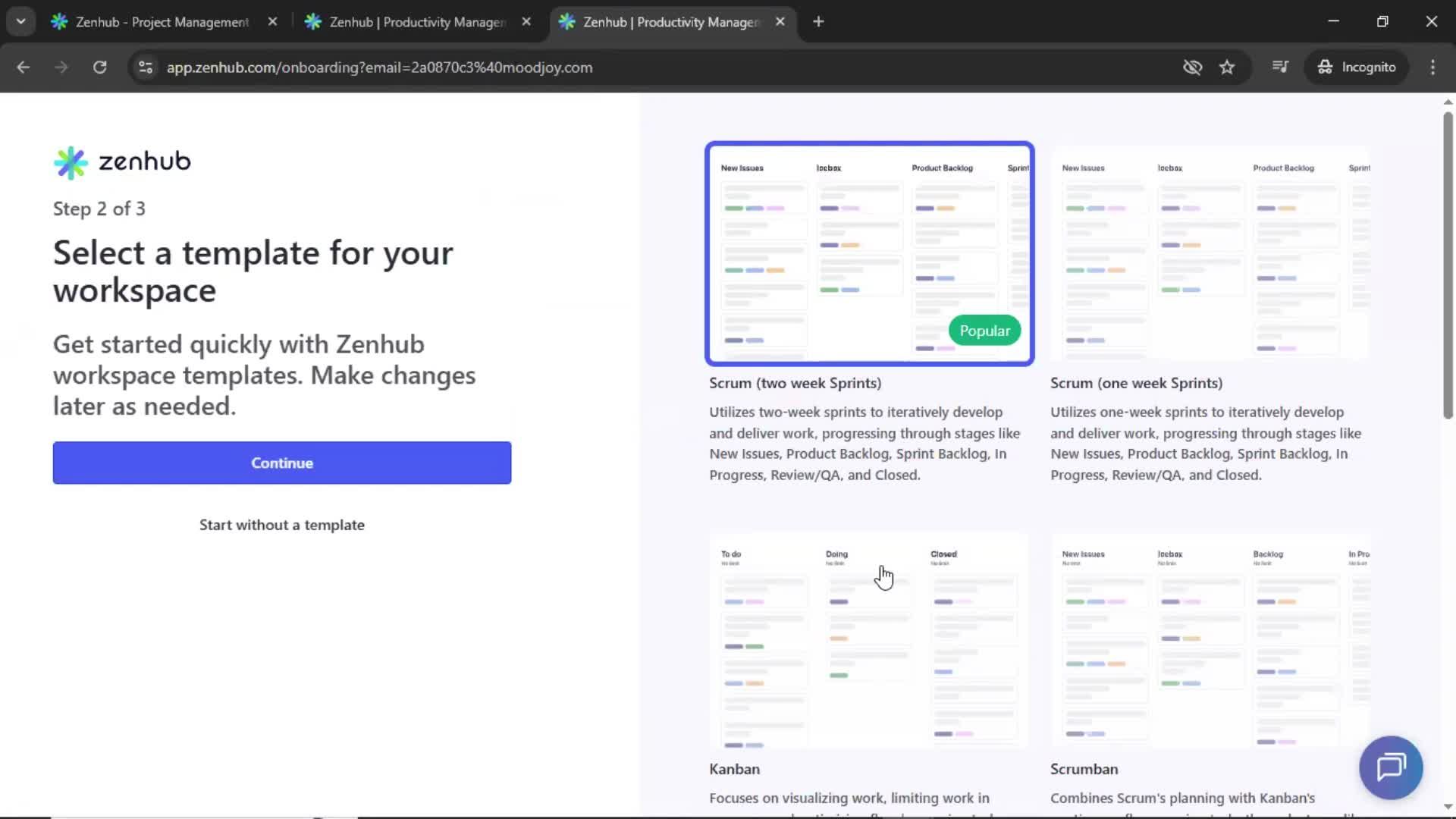The height and width of the screenshot is (819, 1456).
Task: Click the back navigation arrow
Action: pyautogui.click(x=23, y=67)
